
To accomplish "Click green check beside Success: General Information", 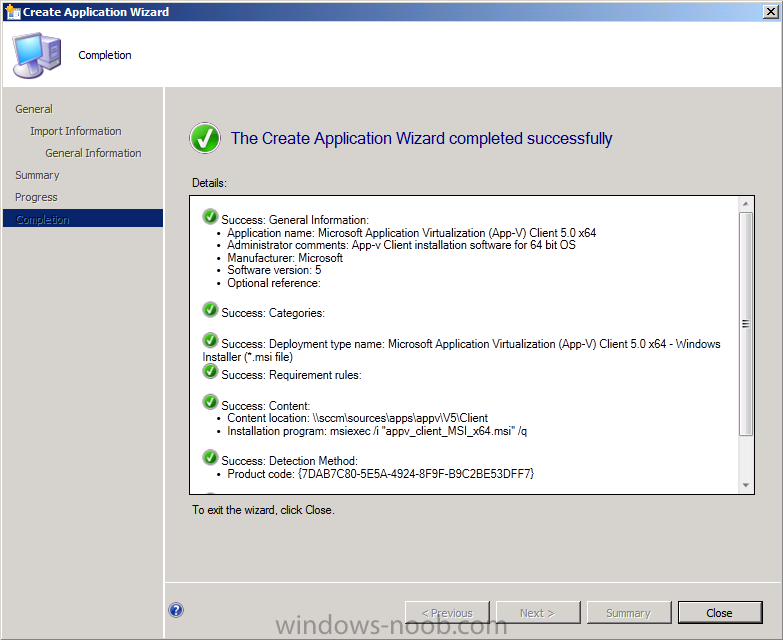I will [x=210, y=217].
